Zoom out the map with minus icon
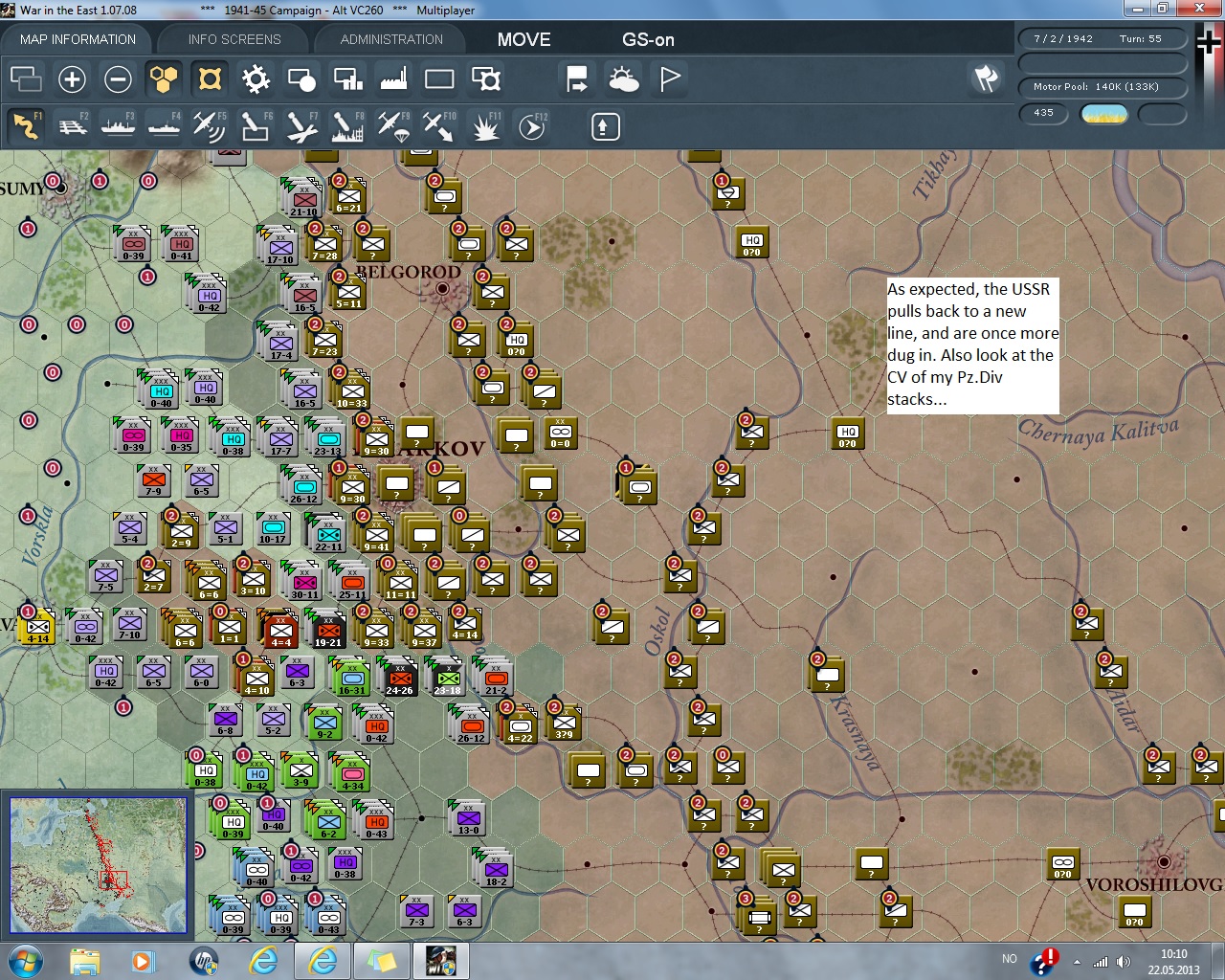 click(118, 79)
